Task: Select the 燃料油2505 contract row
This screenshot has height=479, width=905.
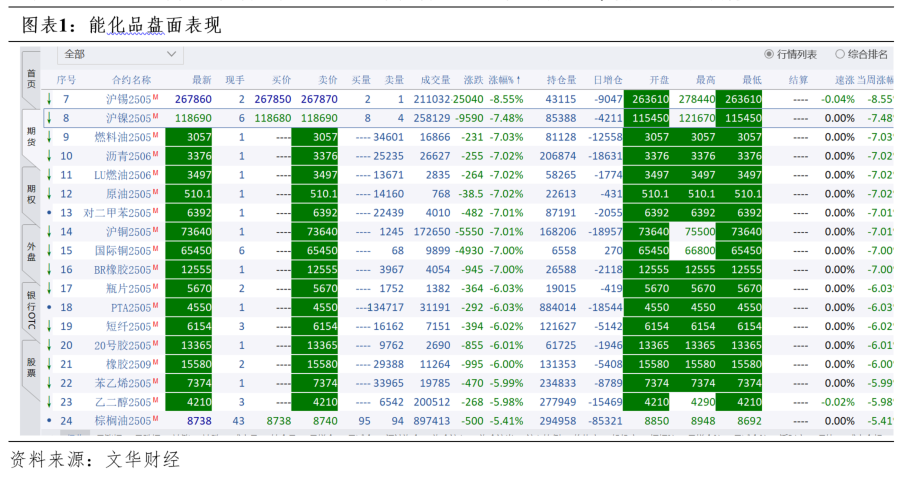Action: tap(124, 137)
